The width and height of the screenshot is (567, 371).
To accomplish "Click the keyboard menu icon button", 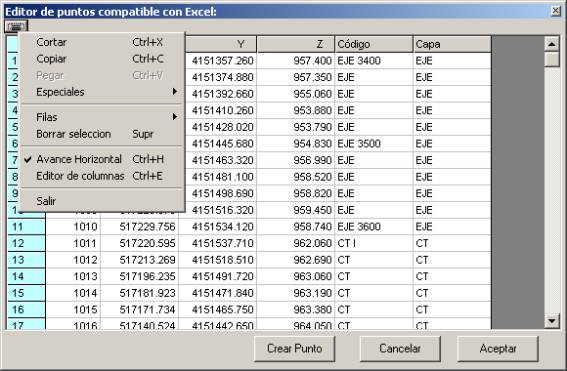I will tap(16, 26).
